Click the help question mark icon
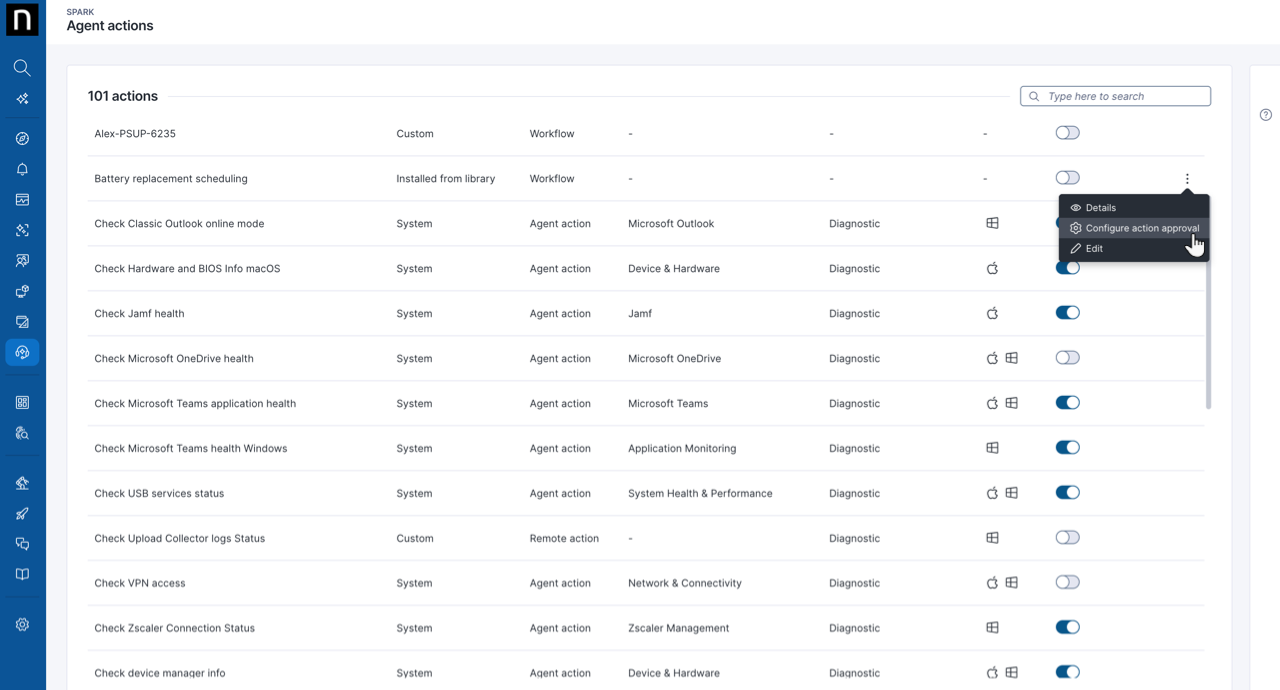This screenshot has width=1280, height=690. pos(1266,115)
